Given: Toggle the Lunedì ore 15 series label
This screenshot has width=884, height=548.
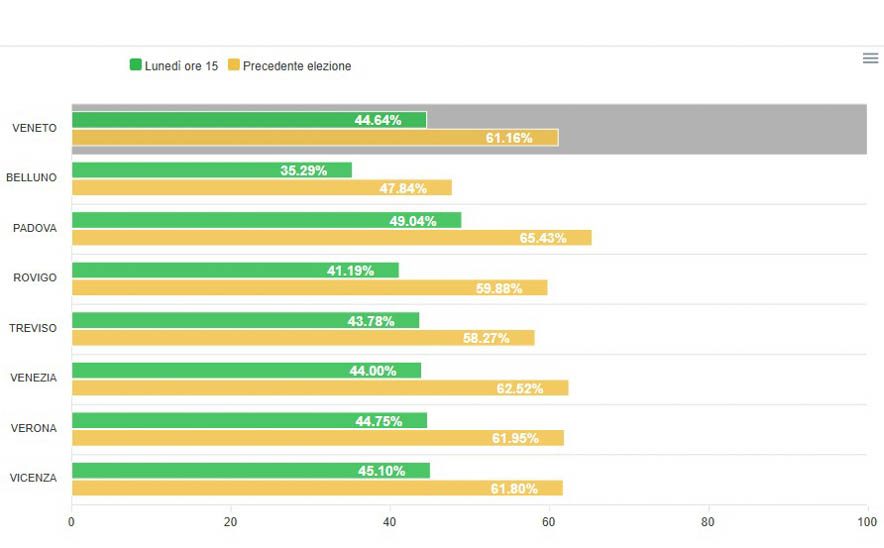Looking at the screenshot, I should [x=183, y=66].
